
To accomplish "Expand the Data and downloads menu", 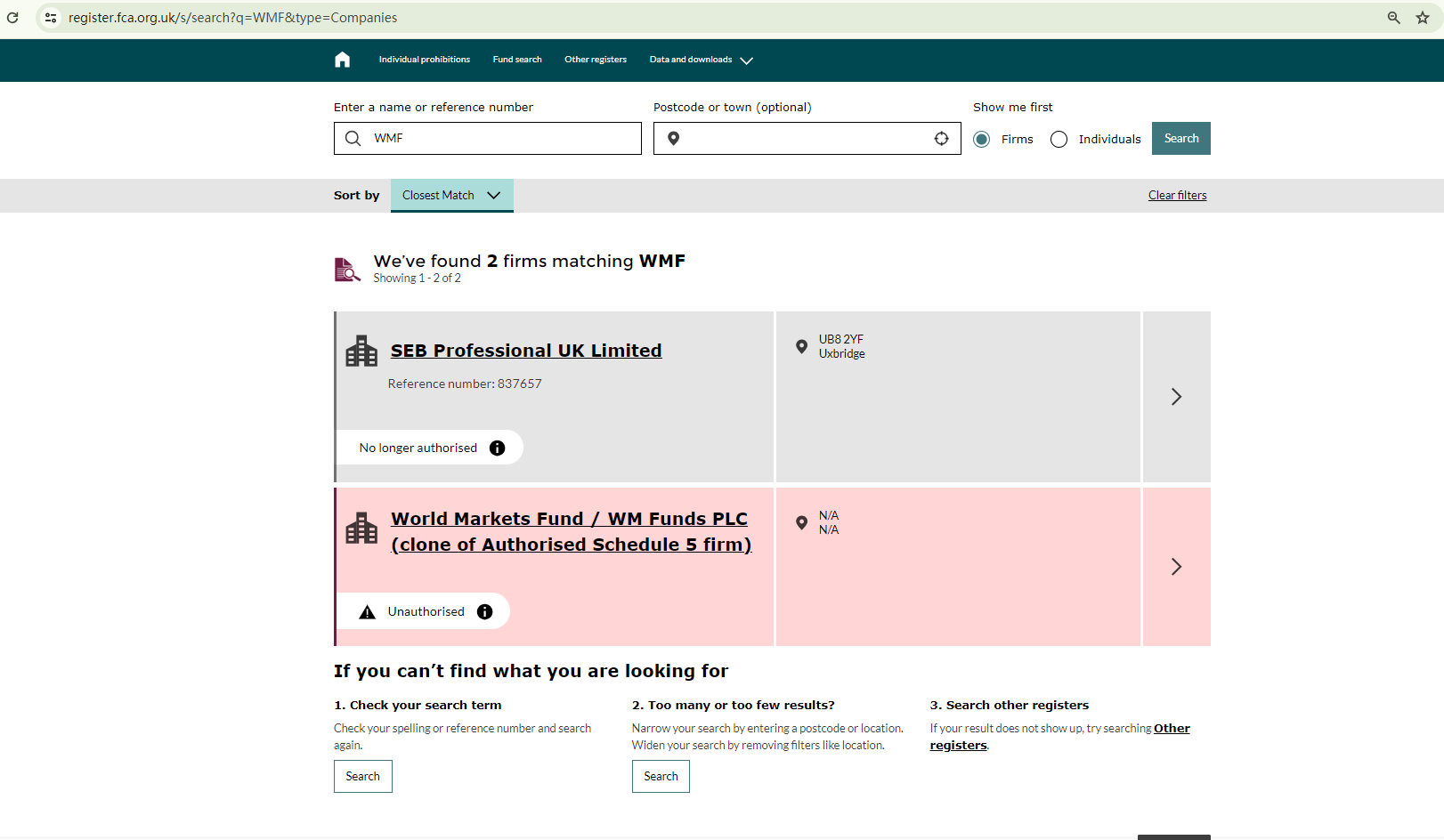I will pos(702,60).
